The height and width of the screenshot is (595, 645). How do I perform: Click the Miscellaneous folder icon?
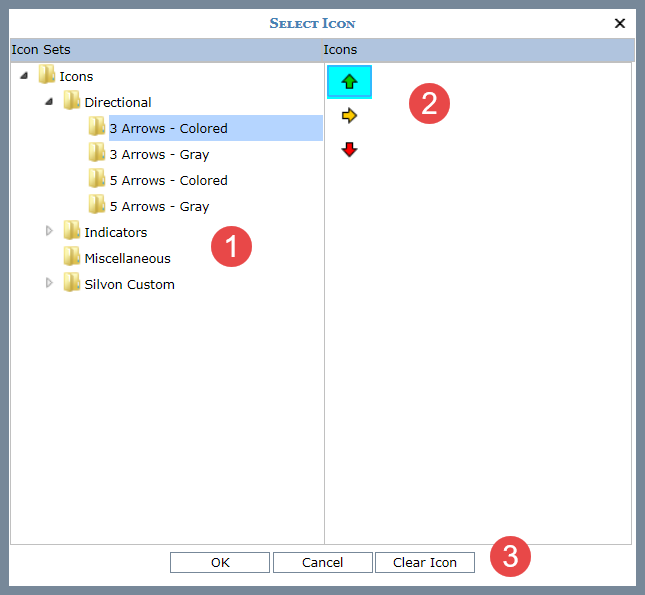pyautogui.click(x=72, y=257)
